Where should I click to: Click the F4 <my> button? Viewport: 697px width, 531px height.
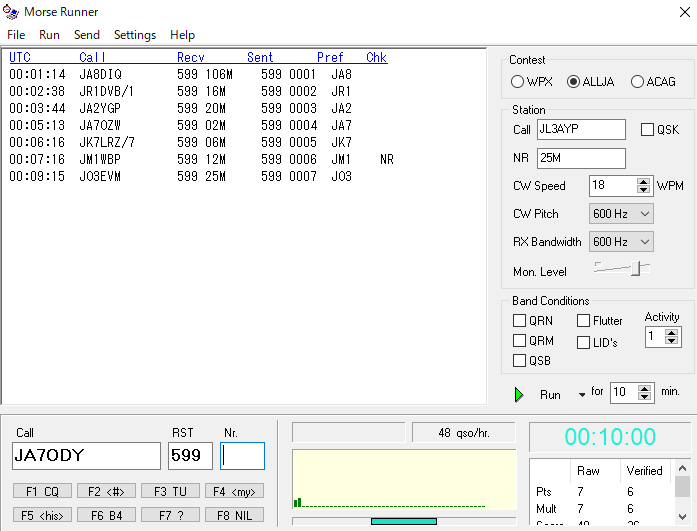click(234, 491)
